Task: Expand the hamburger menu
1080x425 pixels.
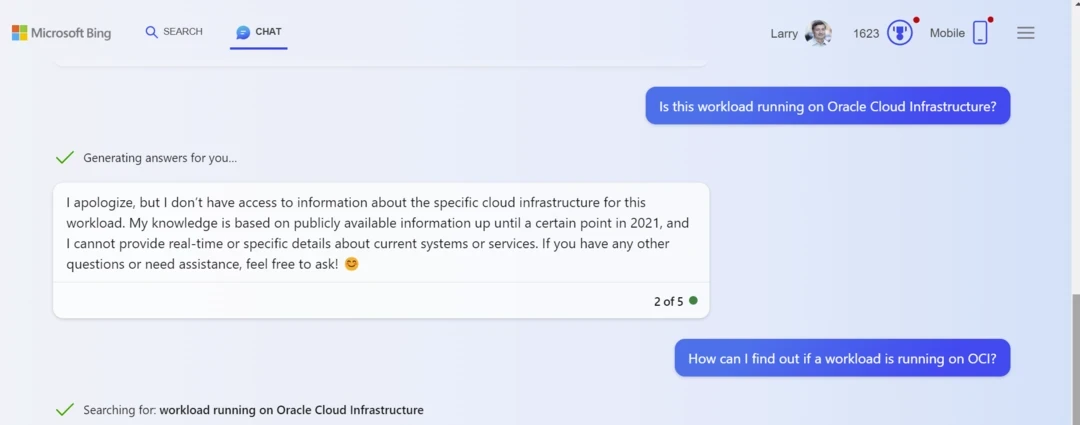Action: [x=1025, y=33]
